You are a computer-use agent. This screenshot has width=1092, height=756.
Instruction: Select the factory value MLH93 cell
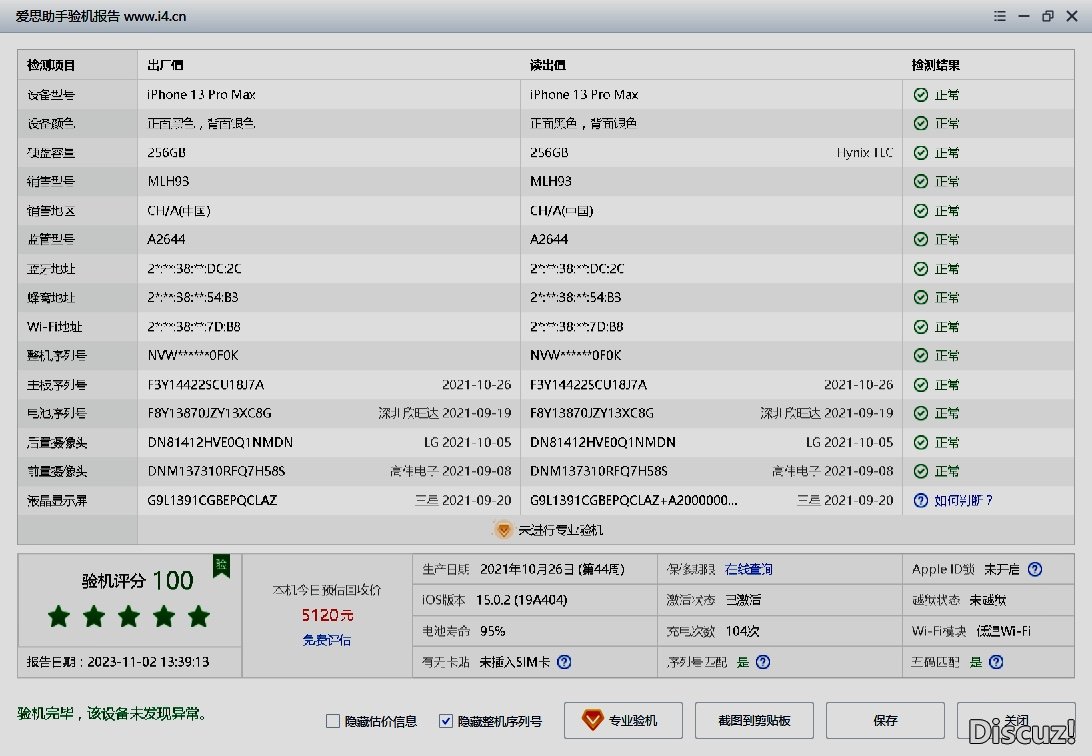coord(168,181)
